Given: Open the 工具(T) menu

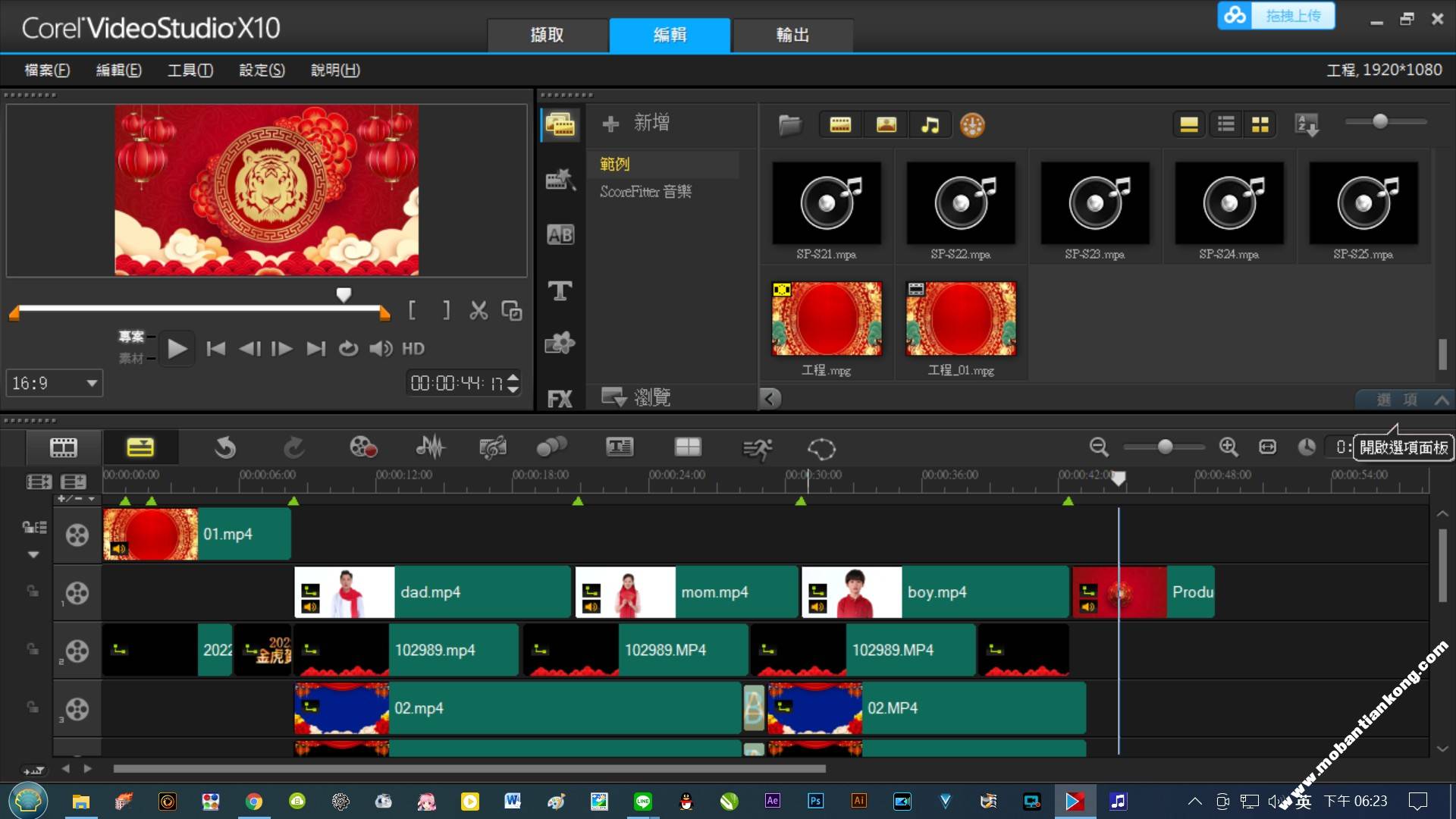Looking at the screenshot, I should (190, 70).
